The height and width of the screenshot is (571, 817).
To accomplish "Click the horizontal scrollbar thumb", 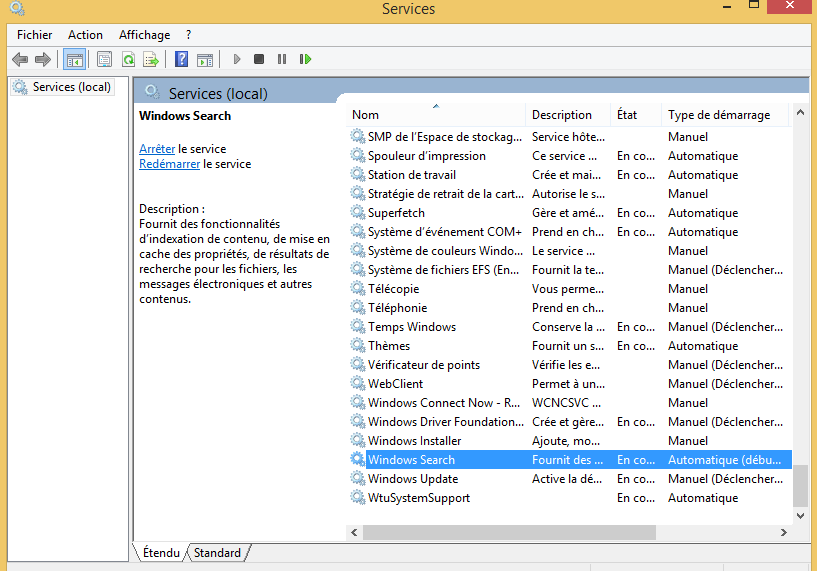I will pyautogui.click(x=509, y=532).
